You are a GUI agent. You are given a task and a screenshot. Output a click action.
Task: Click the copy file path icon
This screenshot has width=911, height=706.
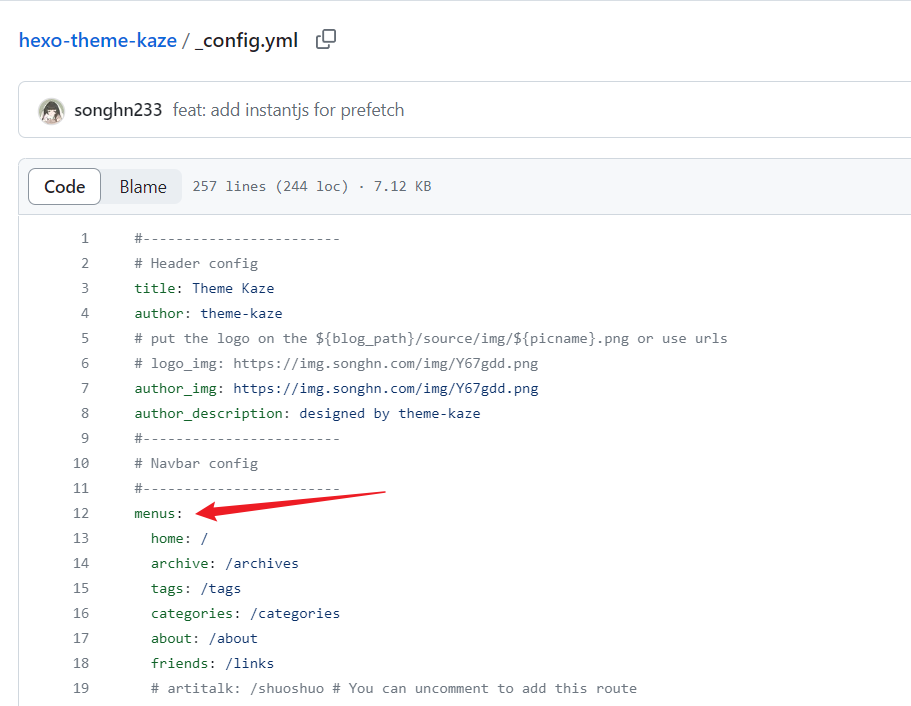click(x=325, y=39)
